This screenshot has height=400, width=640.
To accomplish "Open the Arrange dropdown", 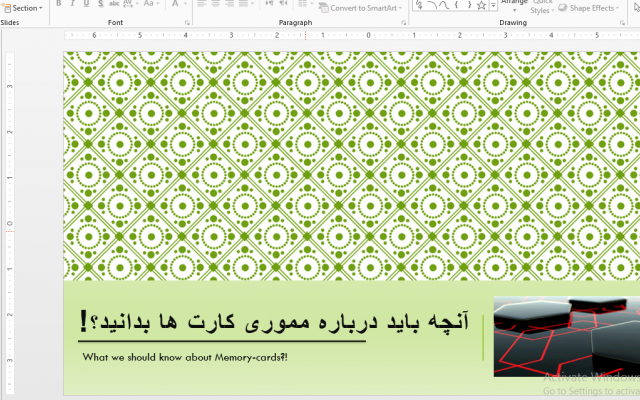I will [x=514, y=5].
